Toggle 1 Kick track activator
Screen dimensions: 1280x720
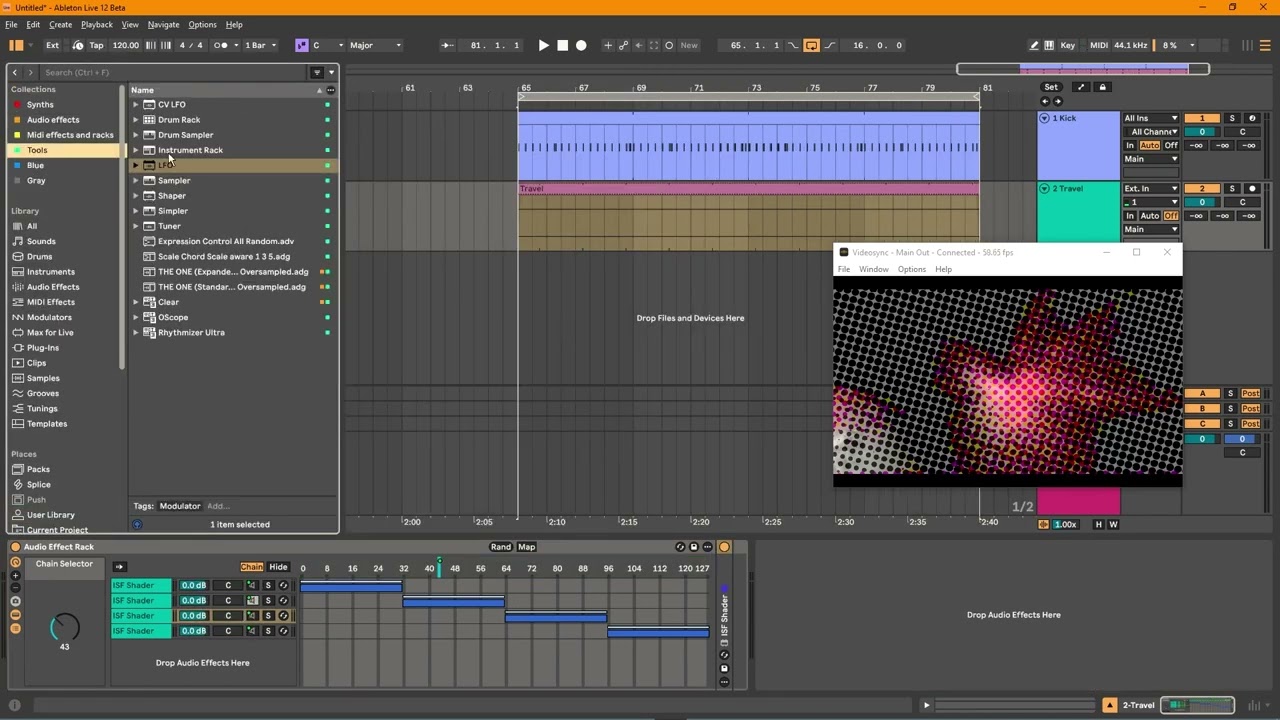coord(1202,118)
